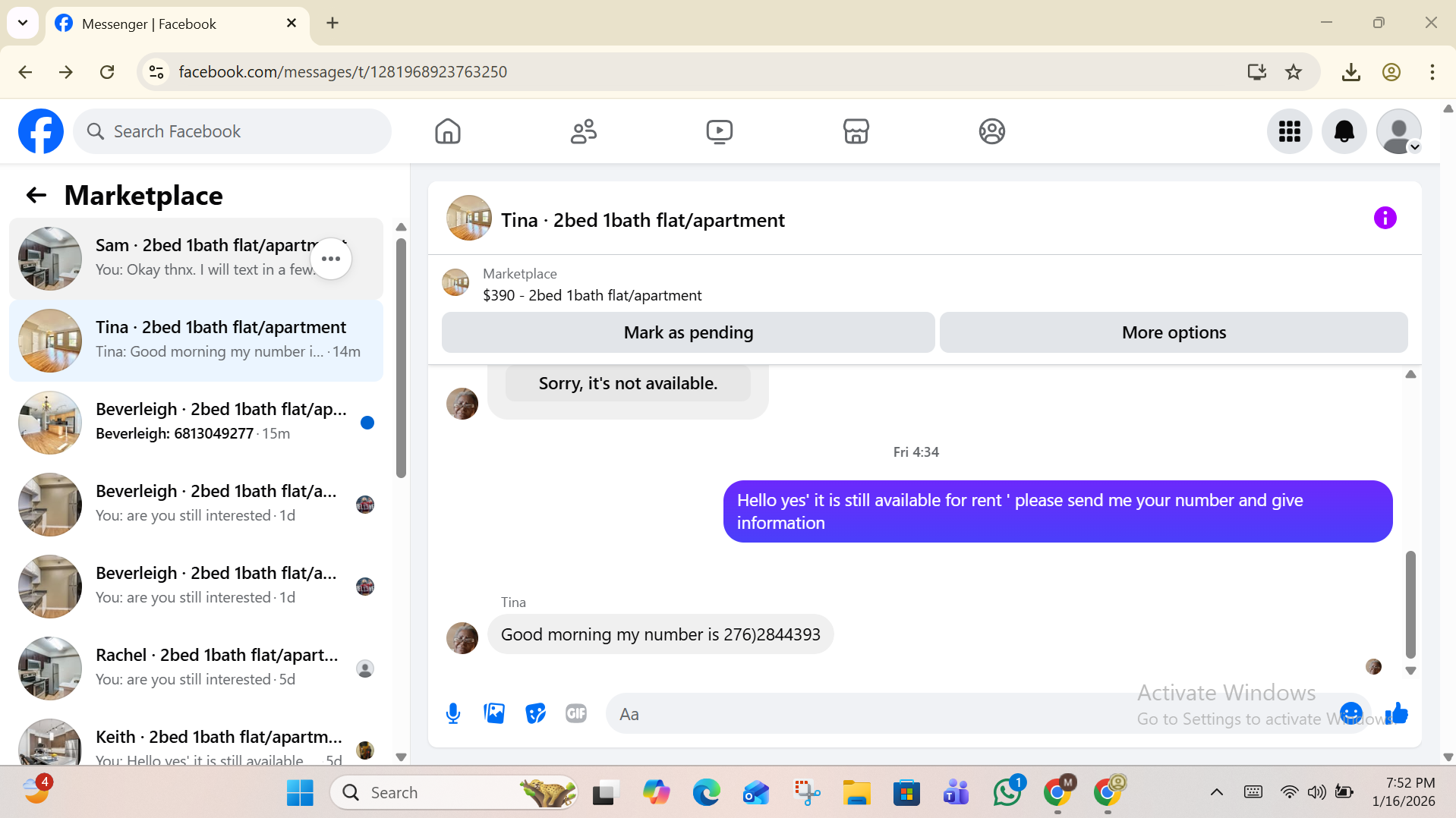Screen dimensions: 1456x818
Task: Open site information icon in address bar
Action: pyautogui.click(x=156, y=72)
